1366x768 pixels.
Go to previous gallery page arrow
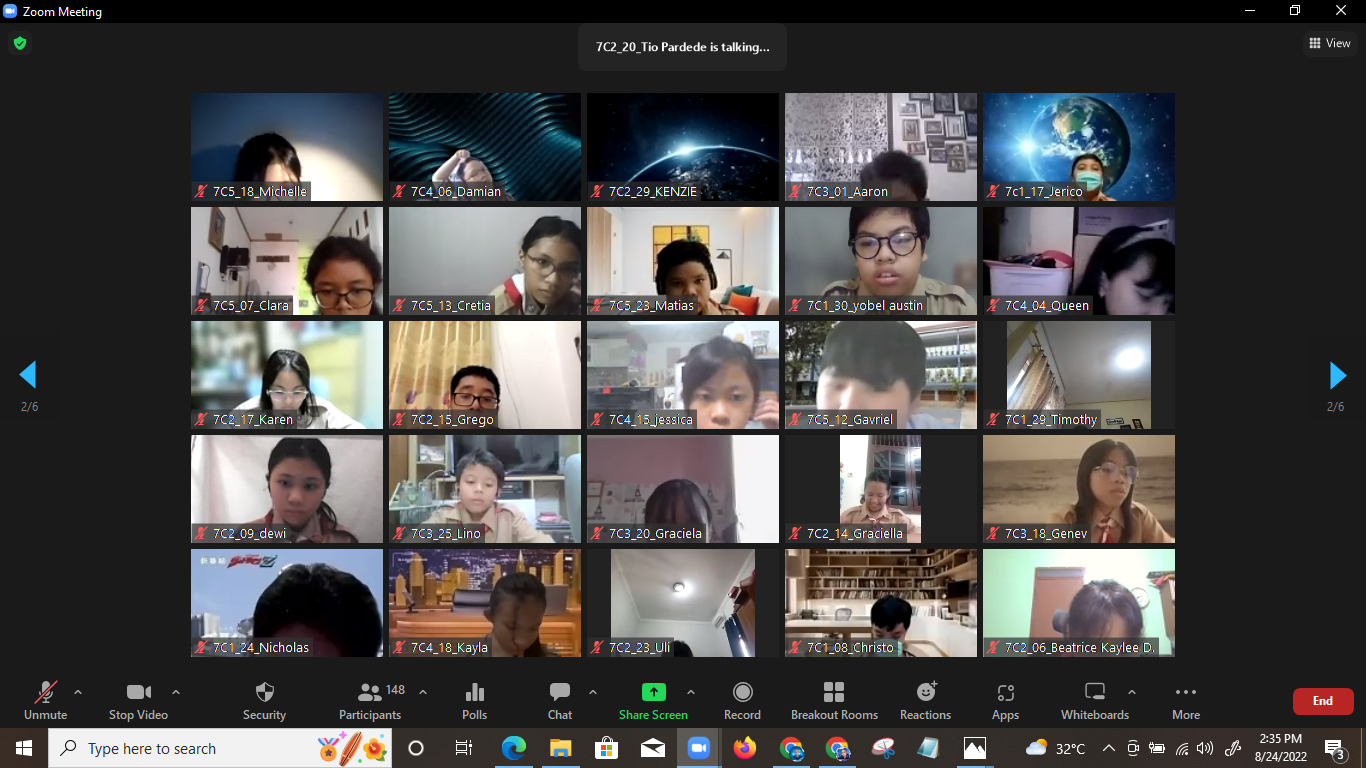coord(28,375)
